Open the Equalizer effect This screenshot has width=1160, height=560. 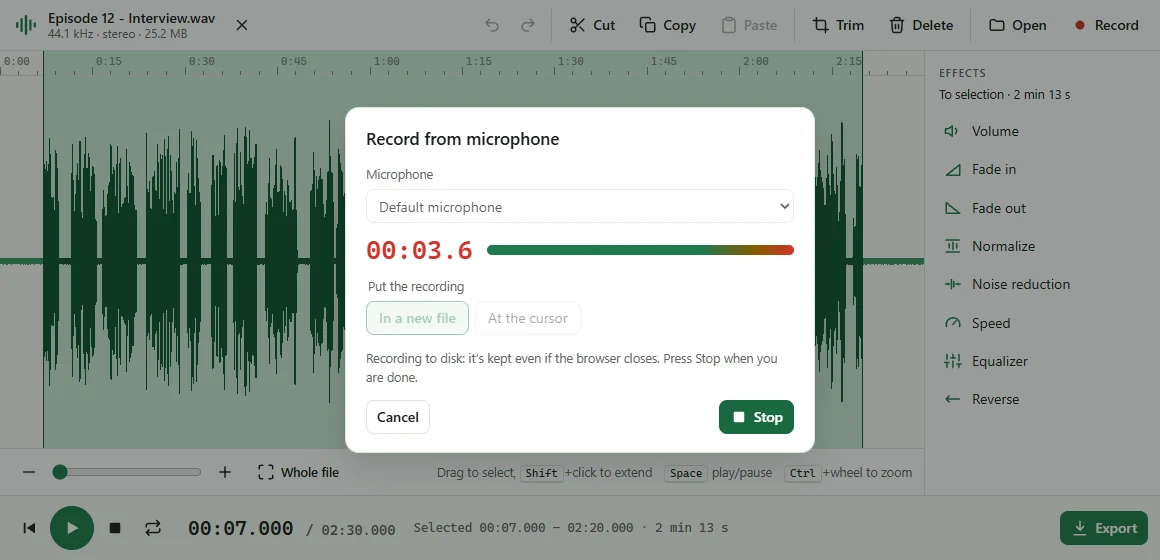tap(1042, 361)
